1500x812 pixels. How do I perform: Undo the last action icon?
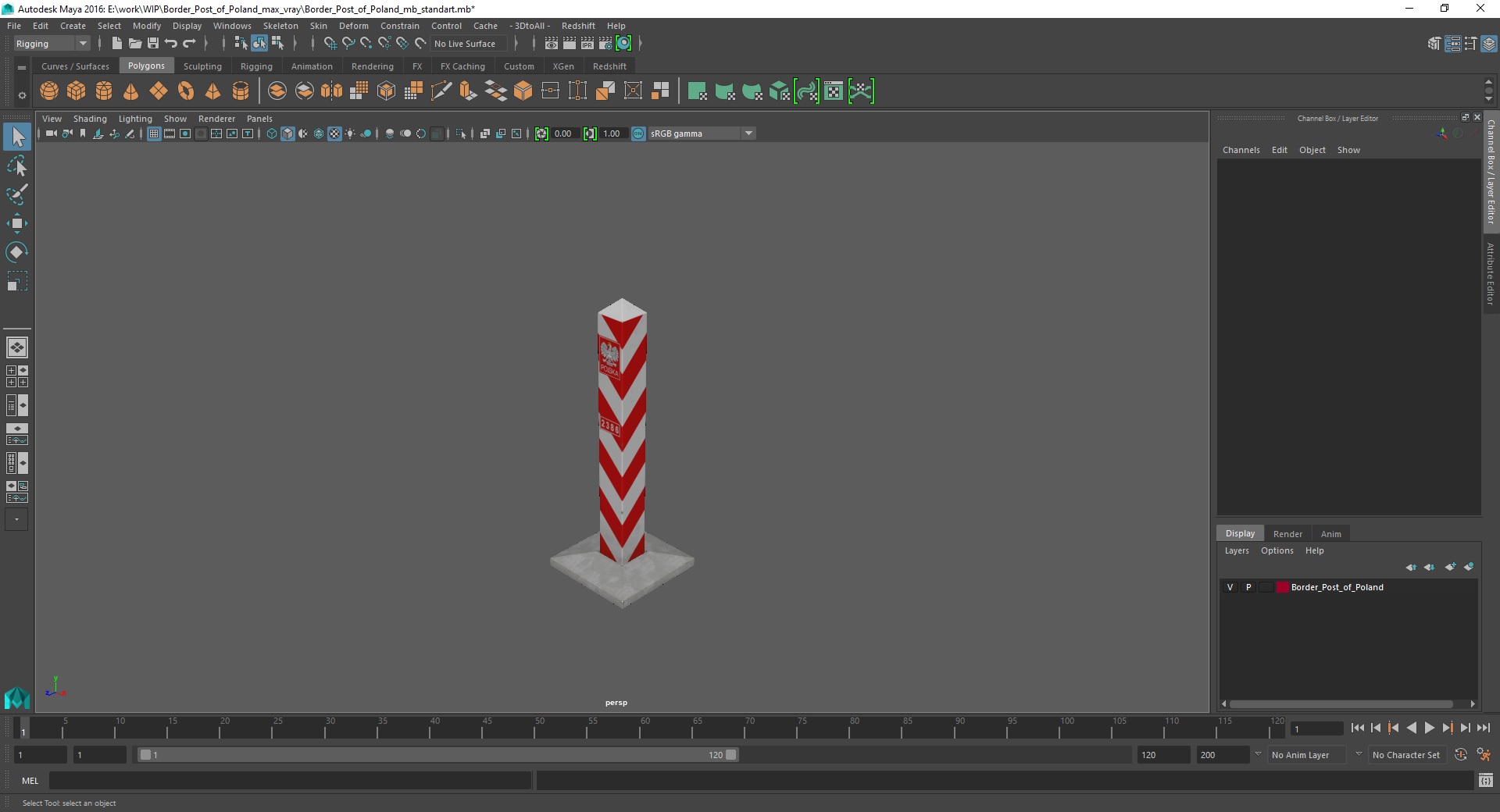pyautogui.click(x=171, y=44)
